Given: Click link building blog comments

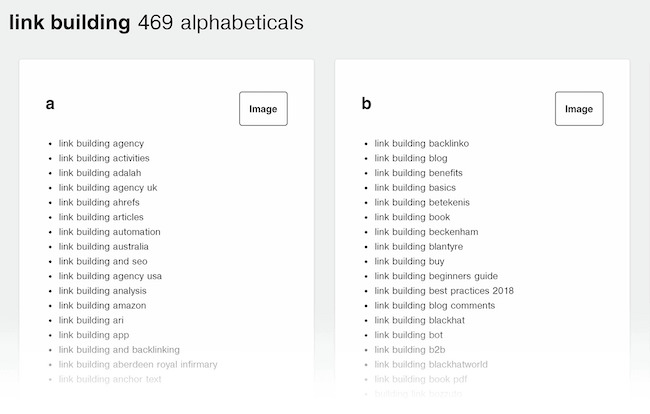Looking at the screenshot, I should click(x=434, y=305).
